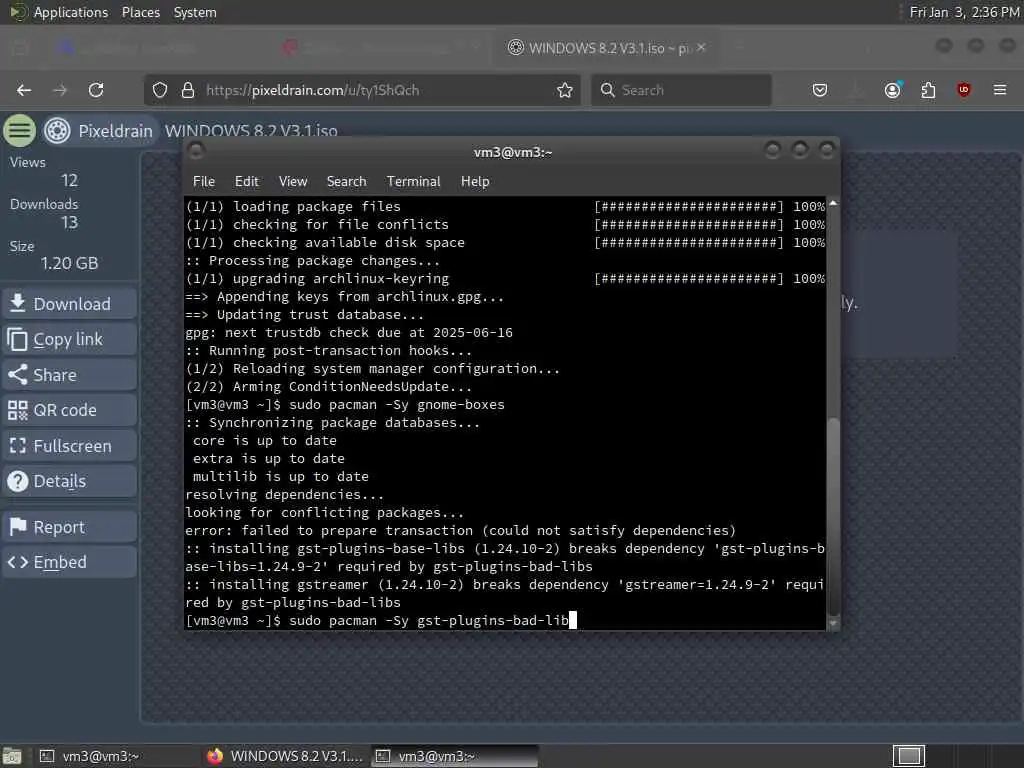Click the show desktop icon in bottom panel
1024x768 pixels.
click(12, 756)
